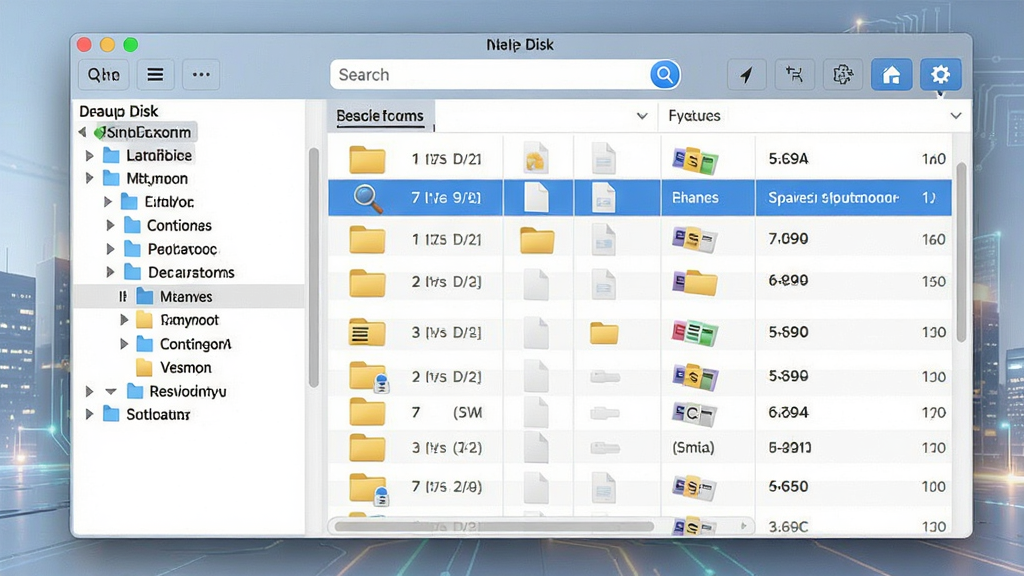1024x576 pixels.
Task: Click the stacked cards icon in 5.650 row
Action: 694,487
